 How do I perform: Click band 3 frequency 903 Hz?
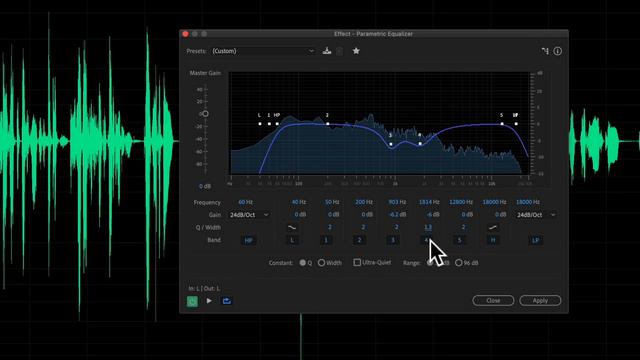click(x=397, y=202)
